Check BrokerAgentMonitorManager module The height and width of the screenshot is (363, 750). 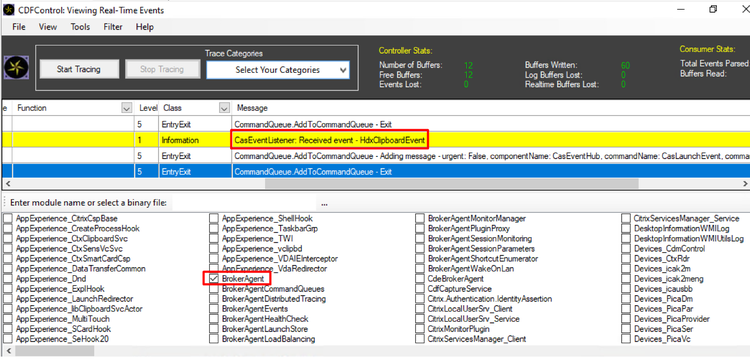(419, 219)
